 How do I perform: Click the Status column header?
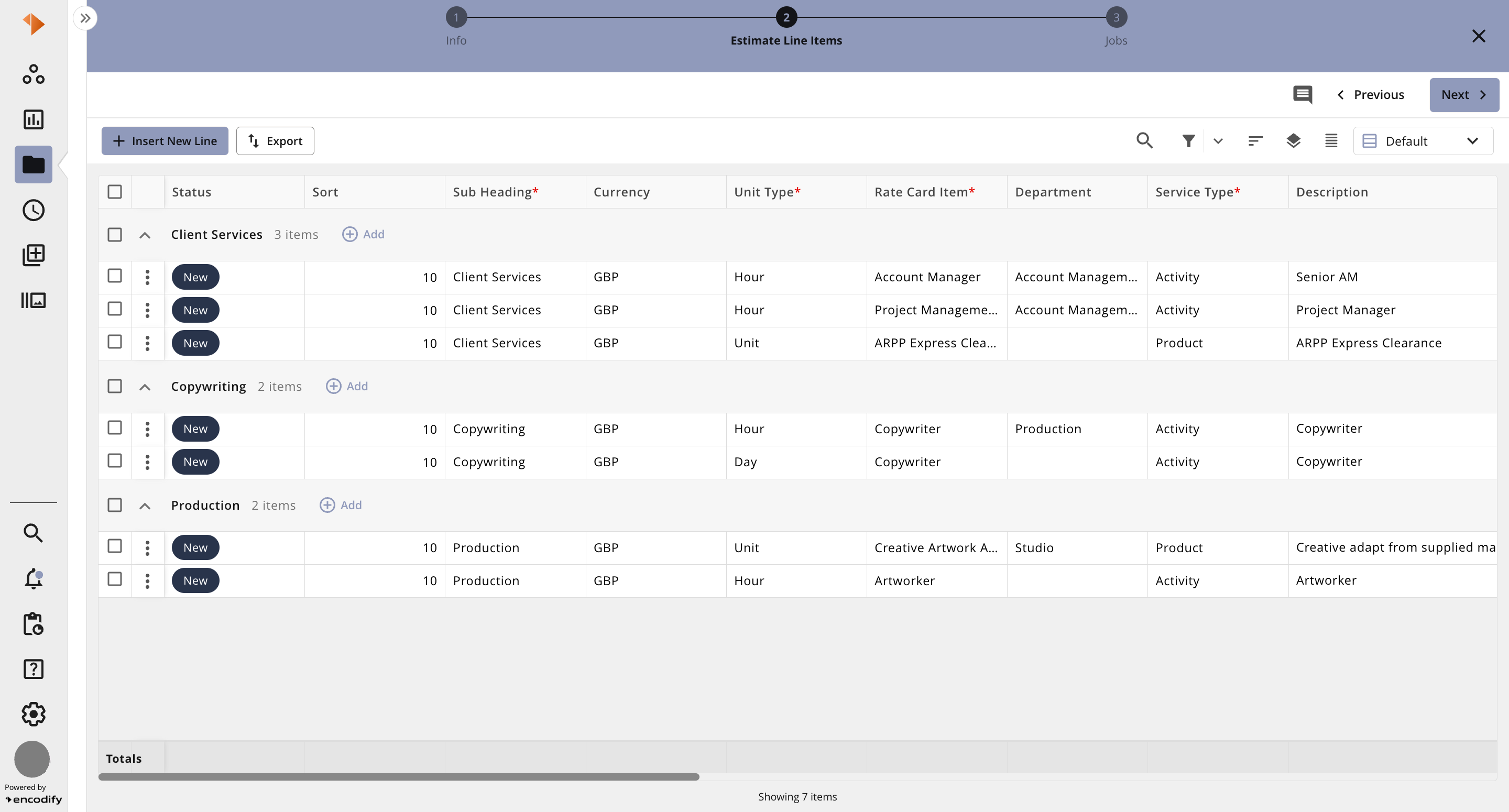234,192
